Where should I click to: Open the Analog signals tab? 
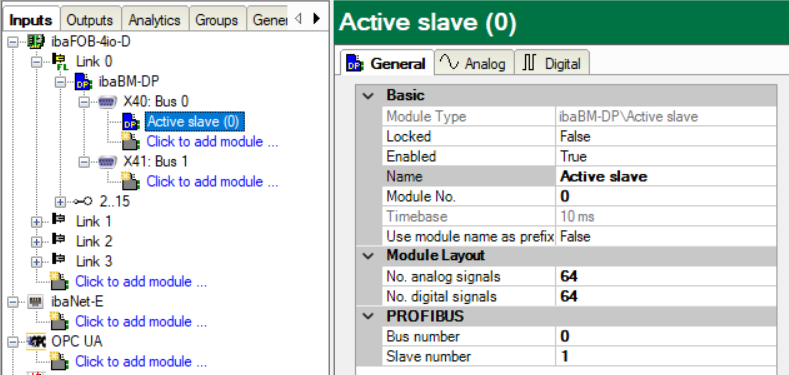pyautogui.click(x=473, y=63)
